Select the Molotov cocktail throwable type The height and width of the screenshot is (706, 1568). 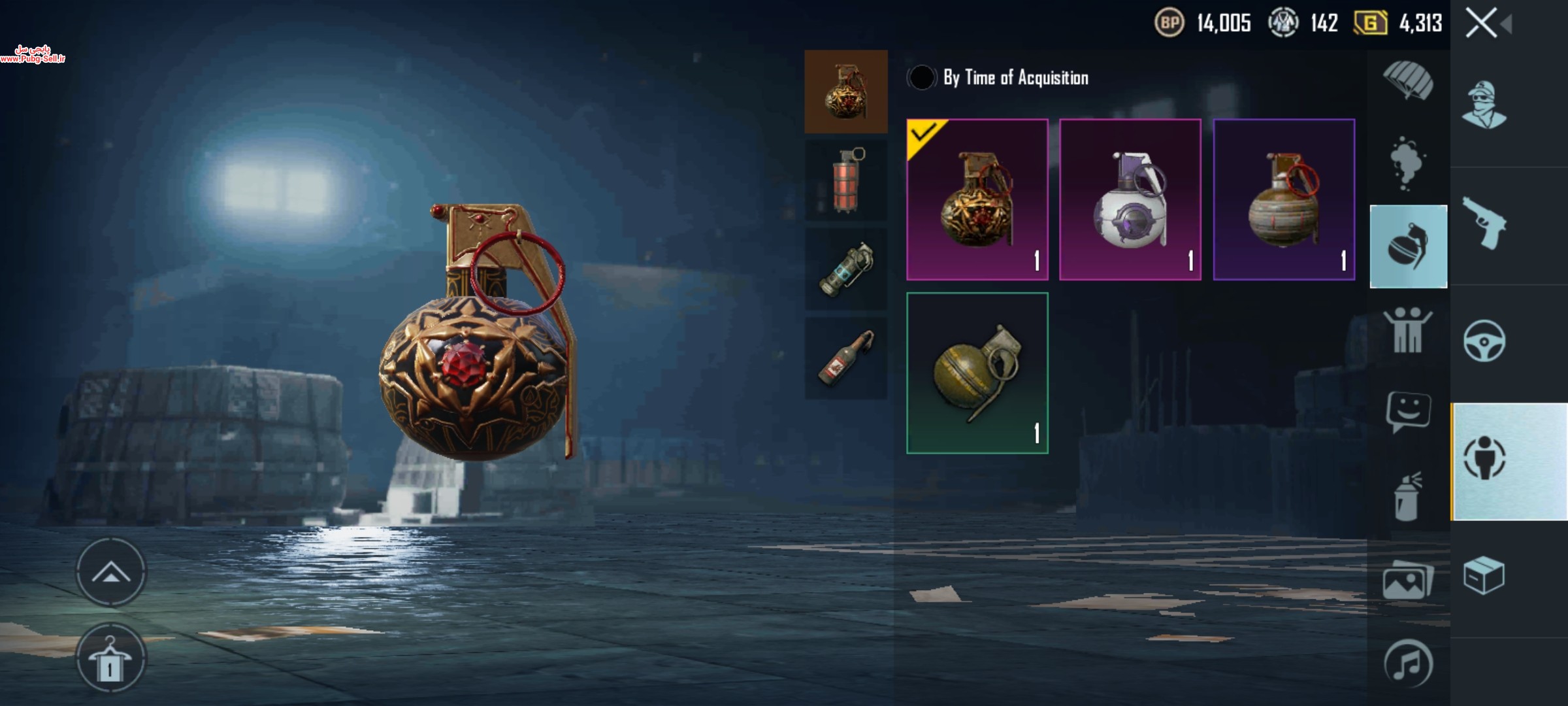(846, 358)
